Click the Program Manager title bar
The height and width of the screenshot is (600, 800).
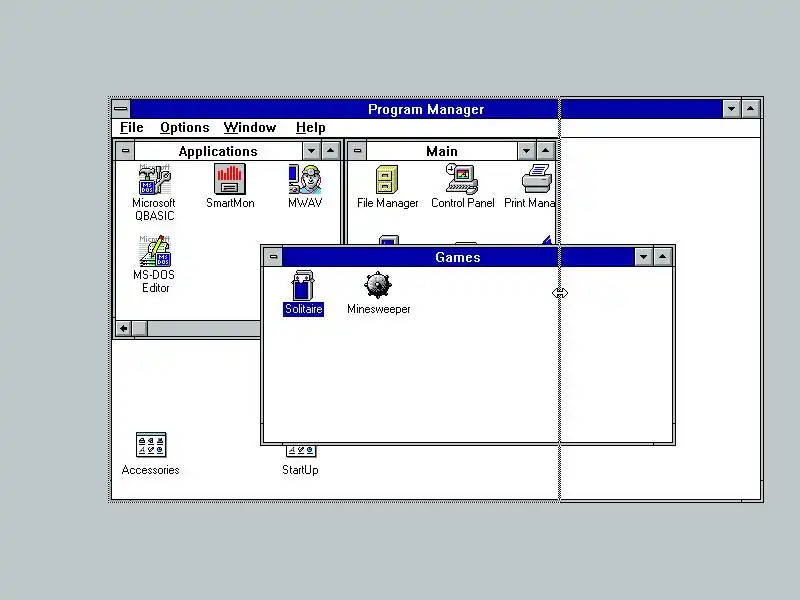[426, 109]
